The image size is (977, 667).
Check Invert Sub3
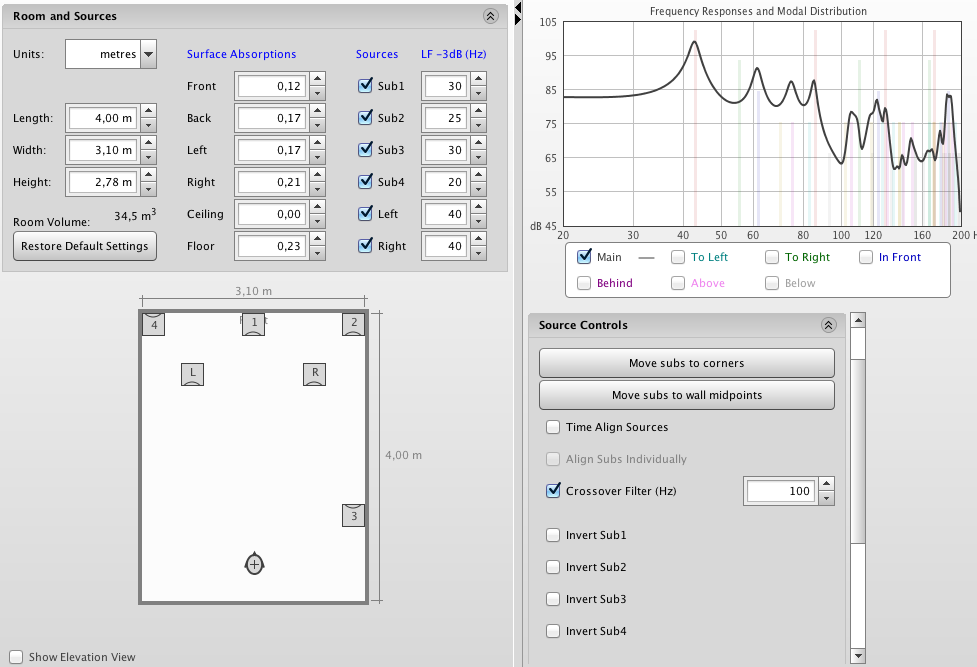(553, 599)
